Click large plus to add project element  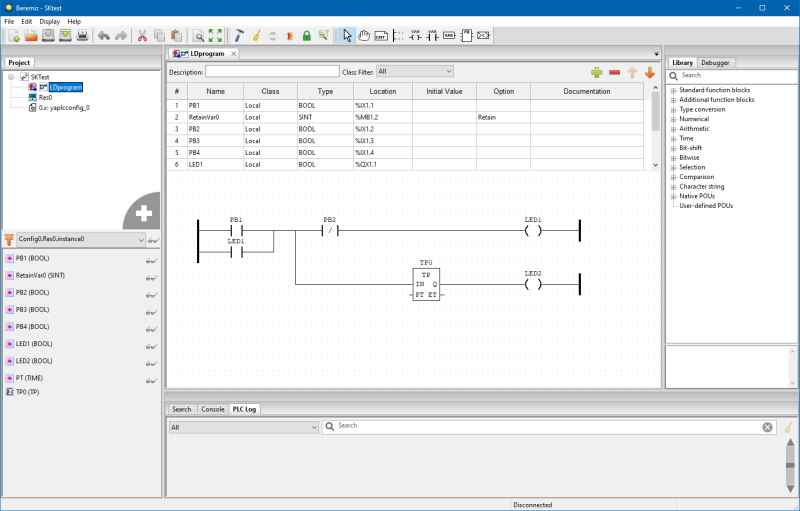pyautogui.click(x=143, y=213)
